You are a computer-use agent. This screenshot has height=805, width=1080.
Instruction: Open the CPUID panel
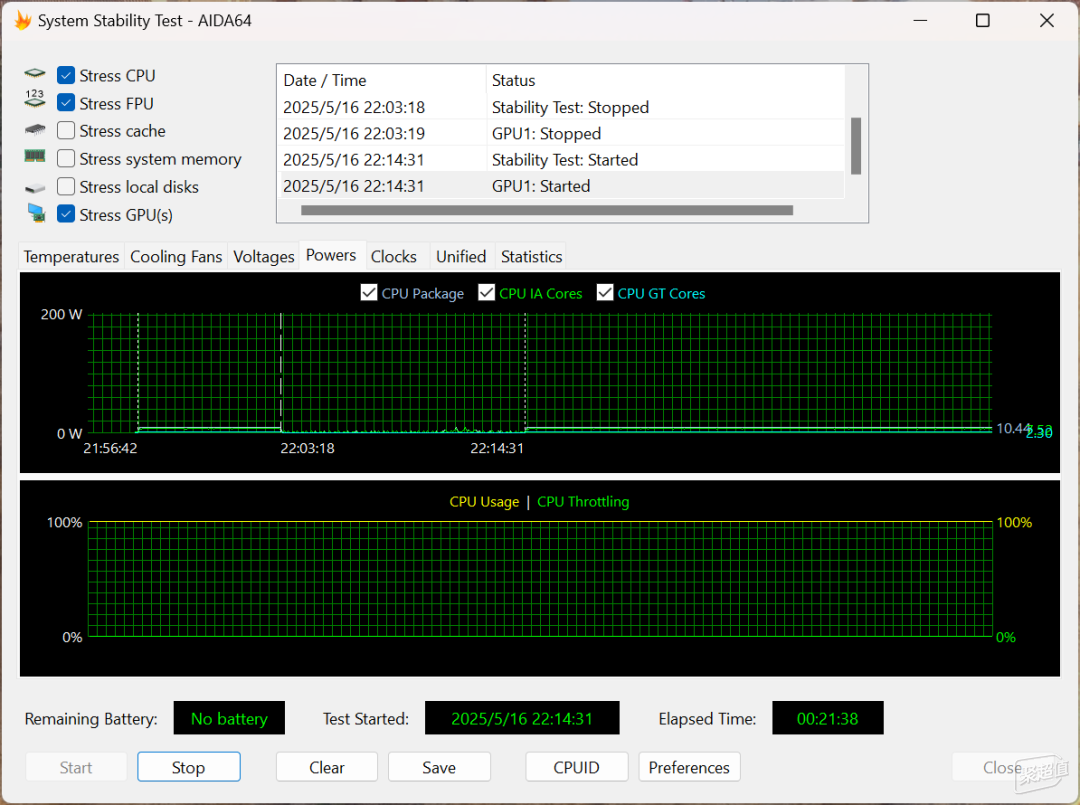click(577, 767)
